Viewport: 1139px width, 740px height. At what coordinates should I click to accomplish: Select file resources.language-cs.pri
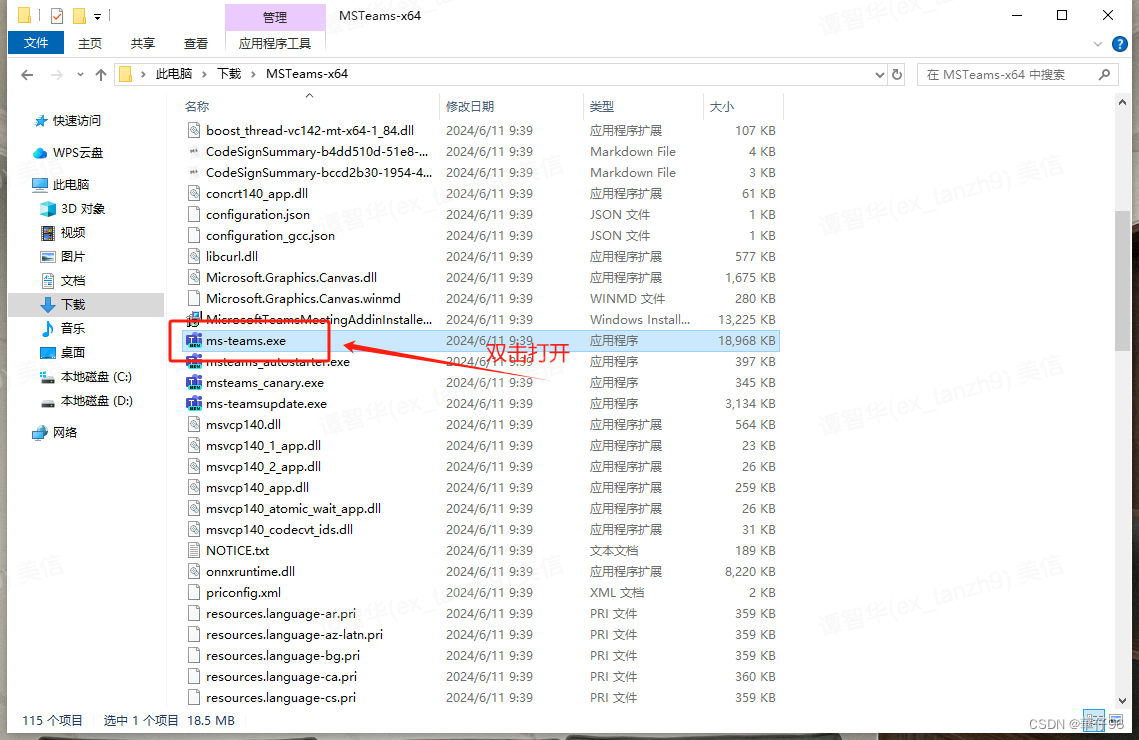click(x=281, y=698)
